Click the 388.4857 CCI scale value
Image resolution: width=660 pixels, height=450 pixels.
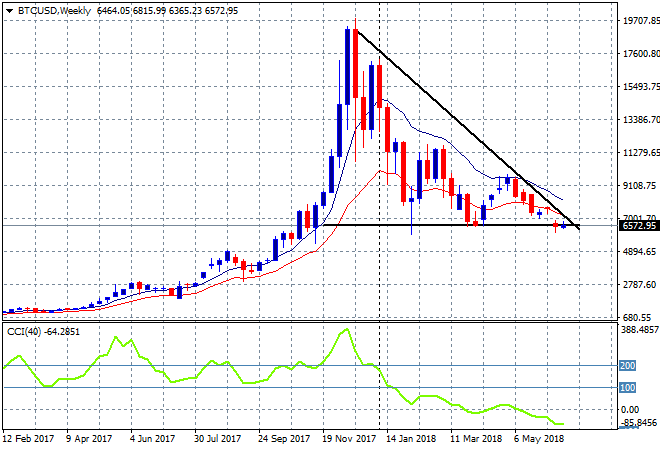point(640,330)
